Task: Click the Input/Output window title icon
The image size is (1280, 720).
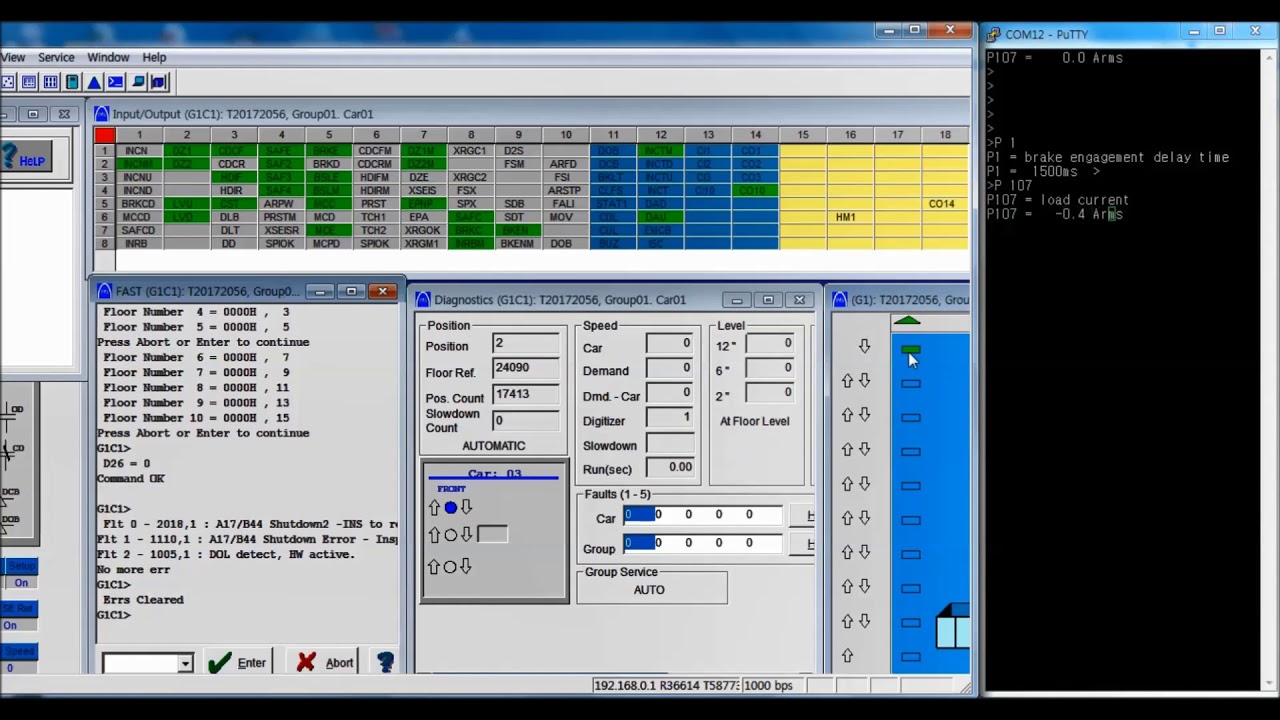Action: tap(101, 114)
